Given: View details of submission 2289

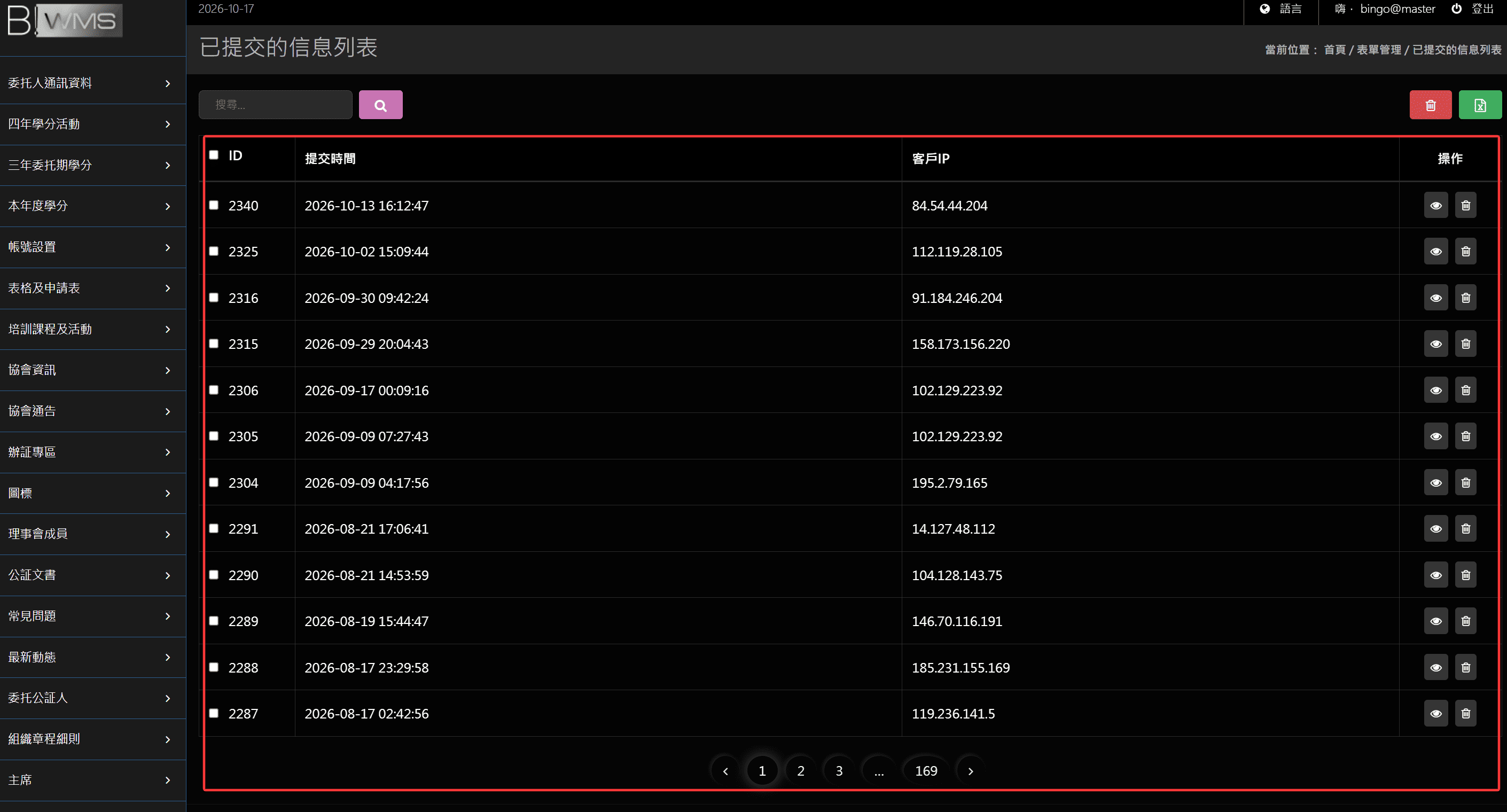Looking at the screenshot, I should (1435, 621).
